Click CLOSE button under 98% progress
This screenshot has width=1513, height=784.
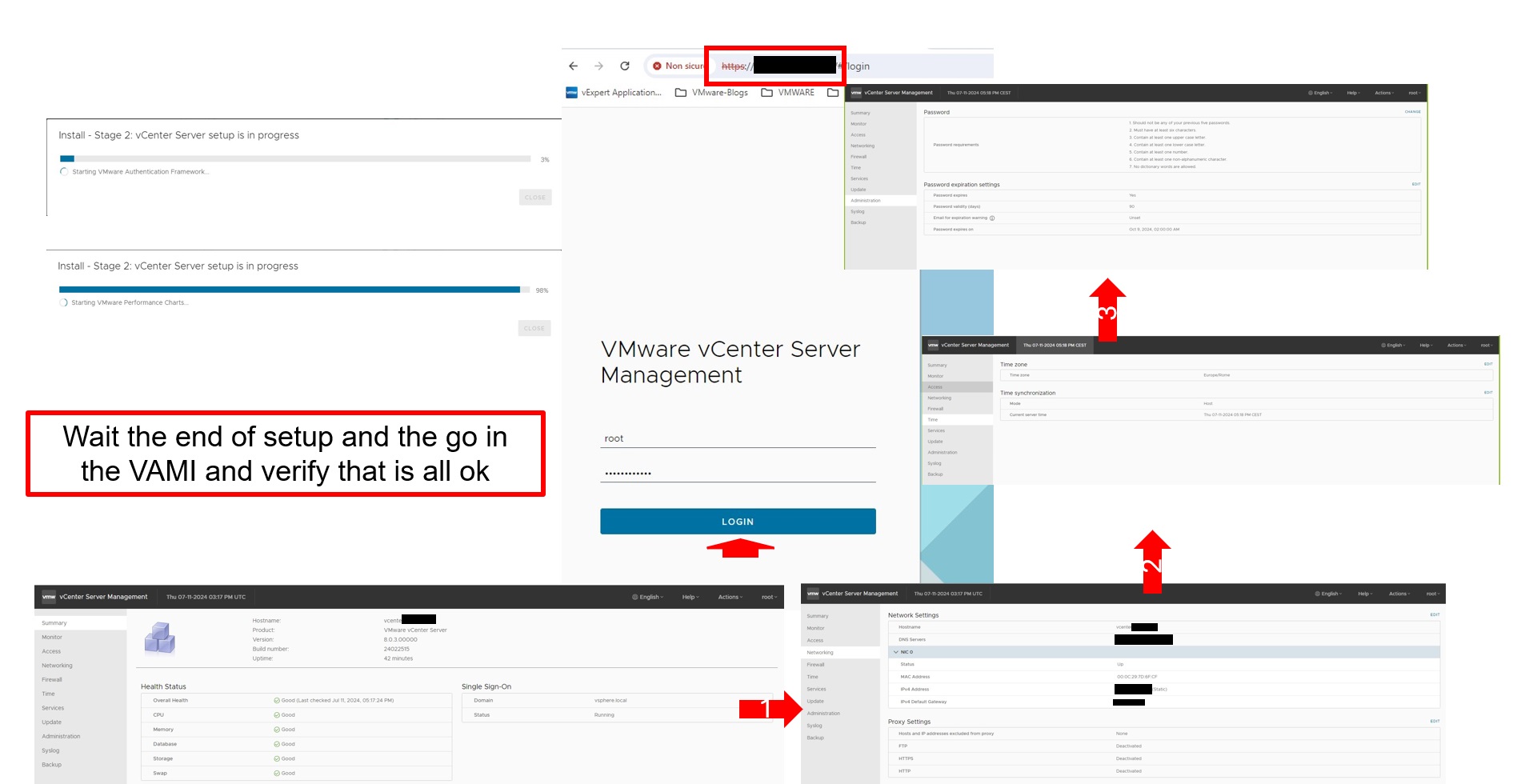click(534, 328)
